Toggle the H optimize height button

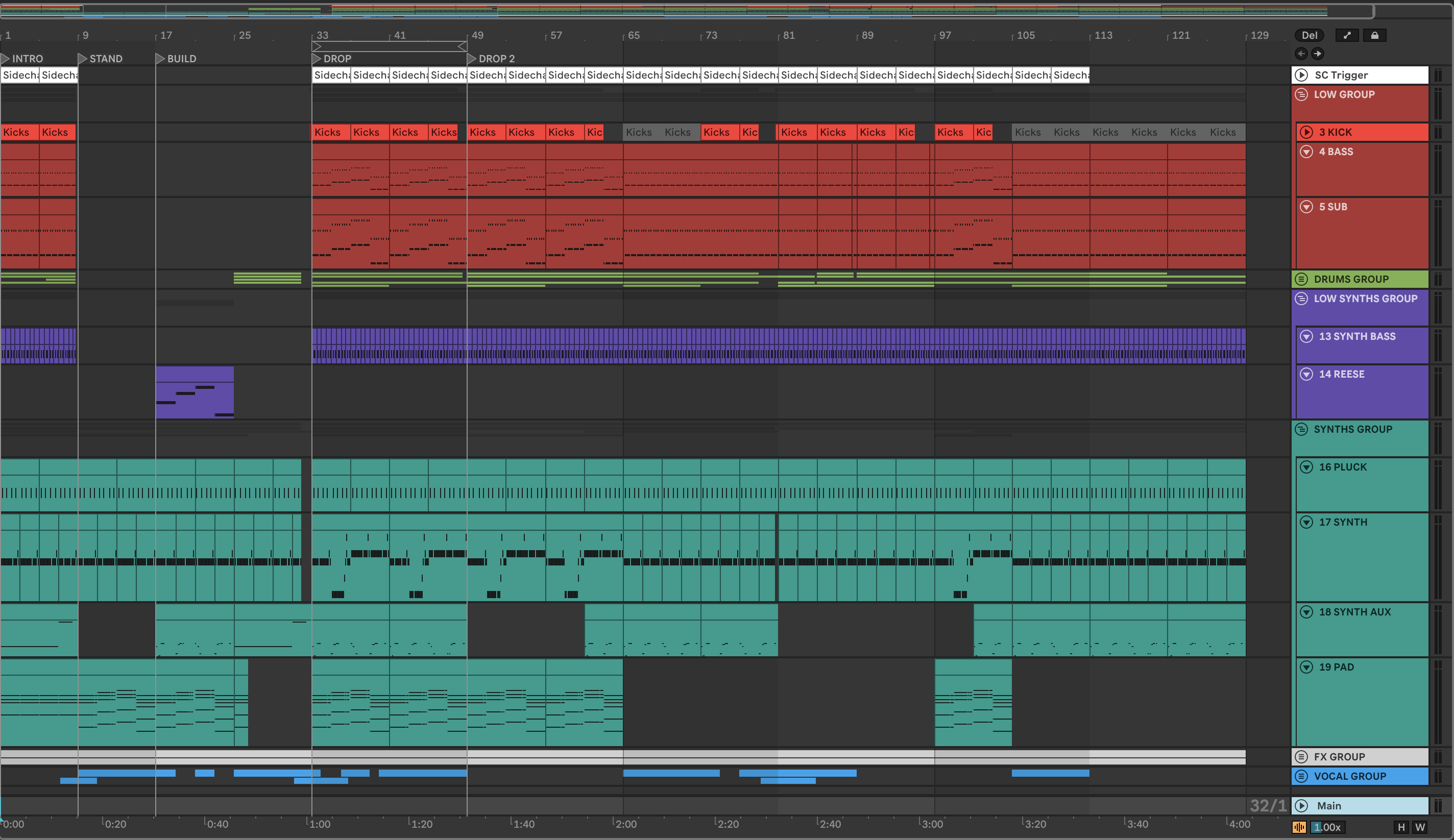pyautogui.click(x=1401, y=827)
